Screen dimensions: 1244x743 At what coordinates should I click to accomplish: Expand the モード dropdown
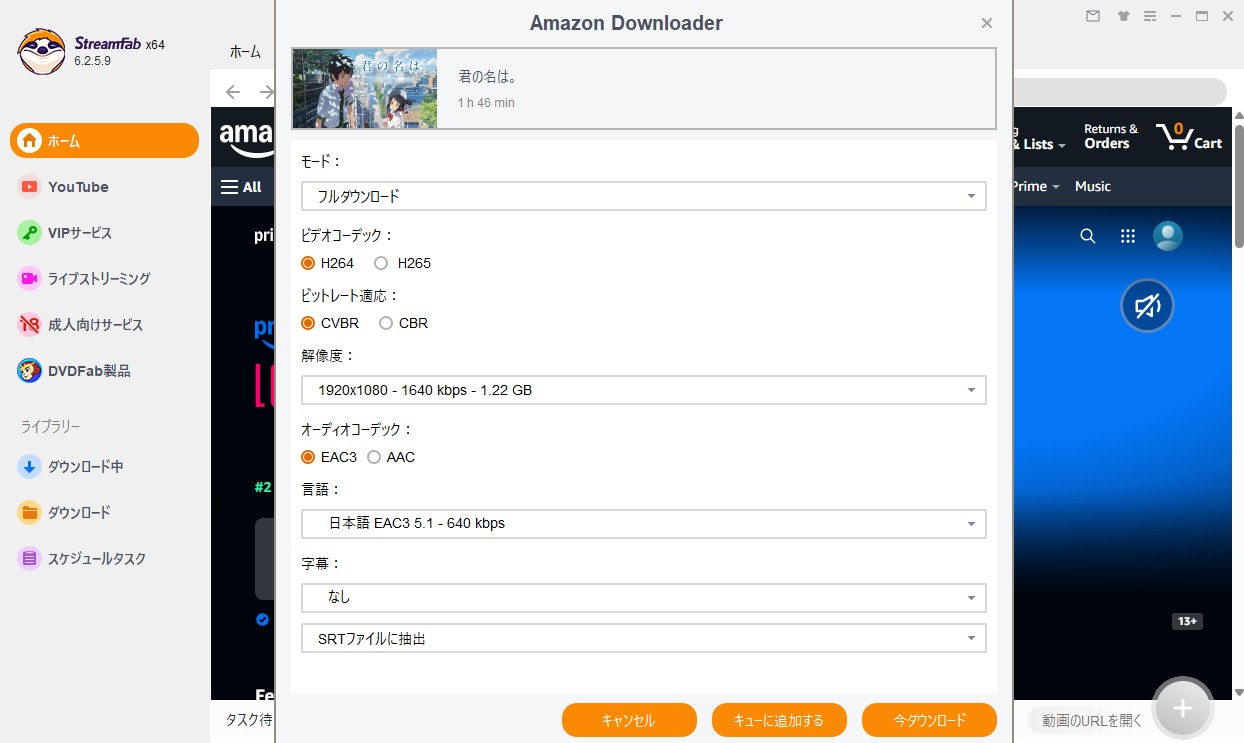click(x=643, y=196)
